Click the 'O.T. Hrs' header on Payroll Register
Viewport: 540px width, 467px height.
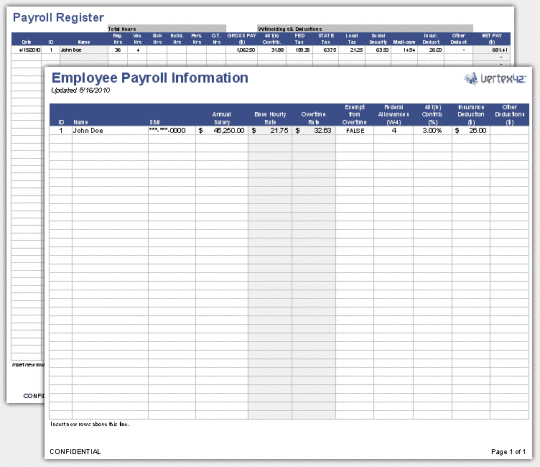[216, 39]
